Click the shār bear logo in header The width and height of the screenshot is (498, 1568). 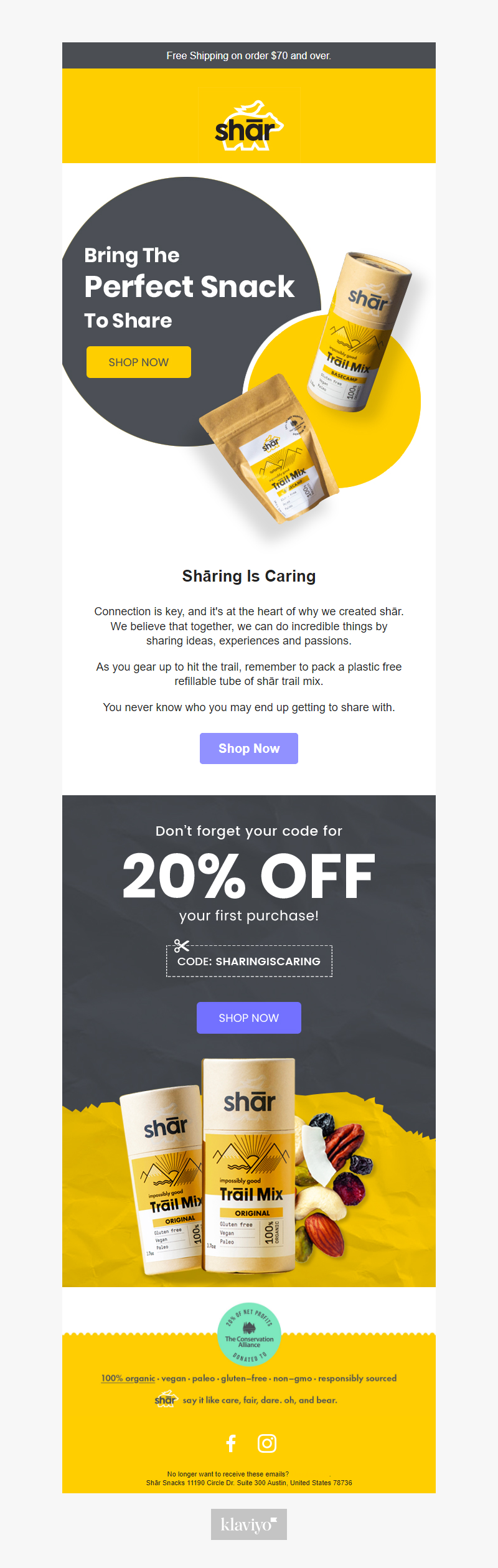click(249, 126)
